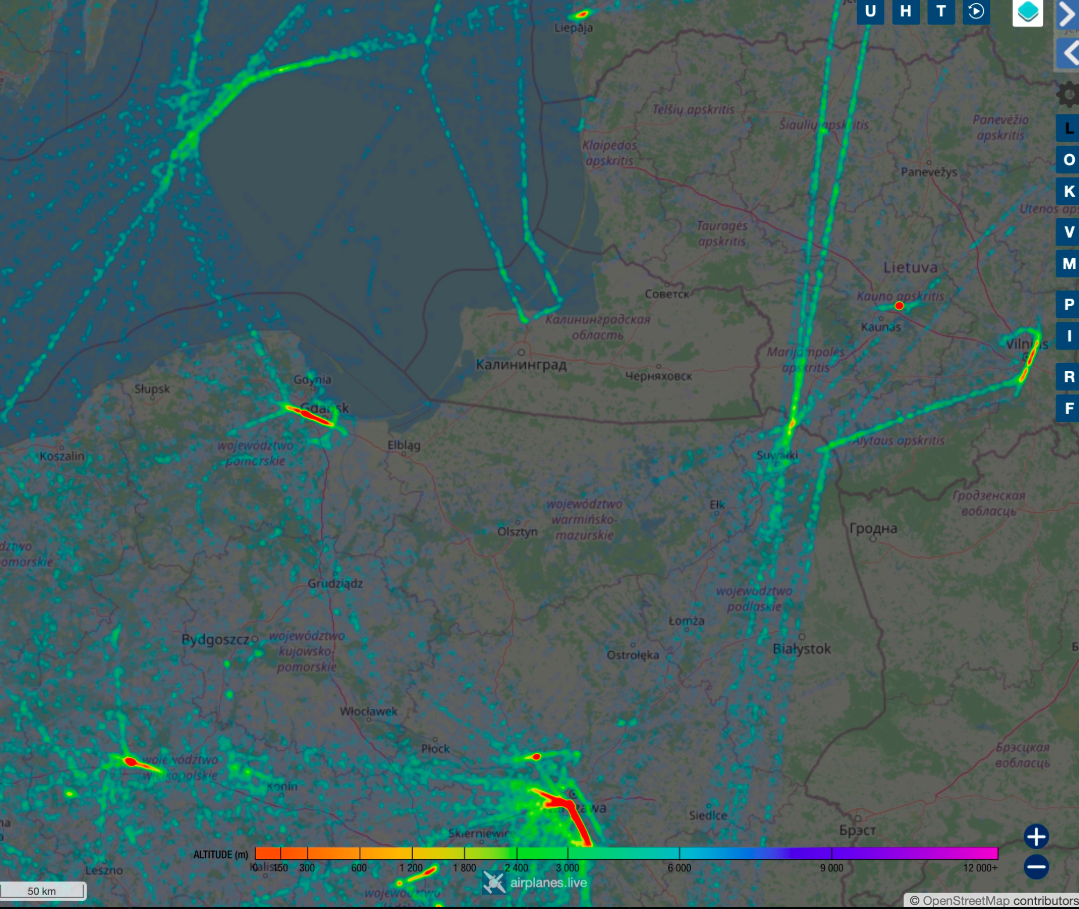The width and height of the screenshot is (1079, 909).
Task: Click the F sidebar button
Action: tap(1068, 408)
